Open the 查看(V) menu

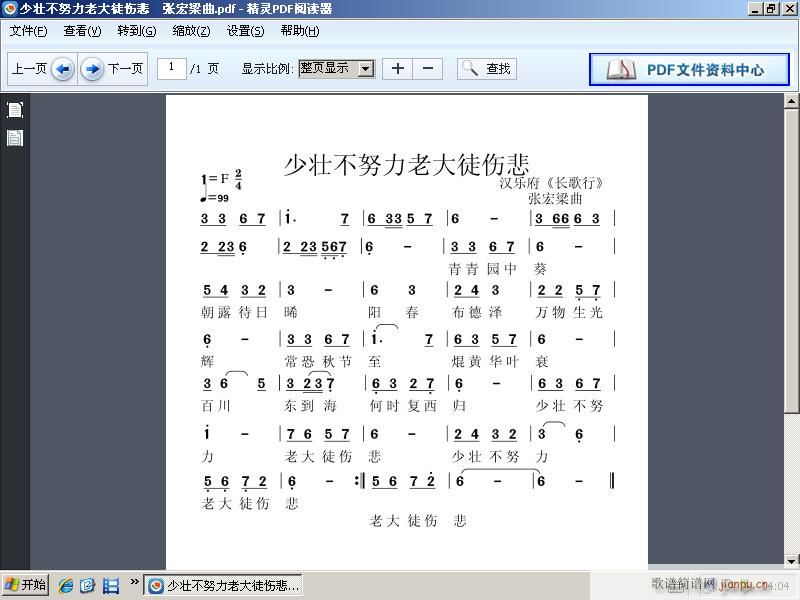click(x=82, y=31)
